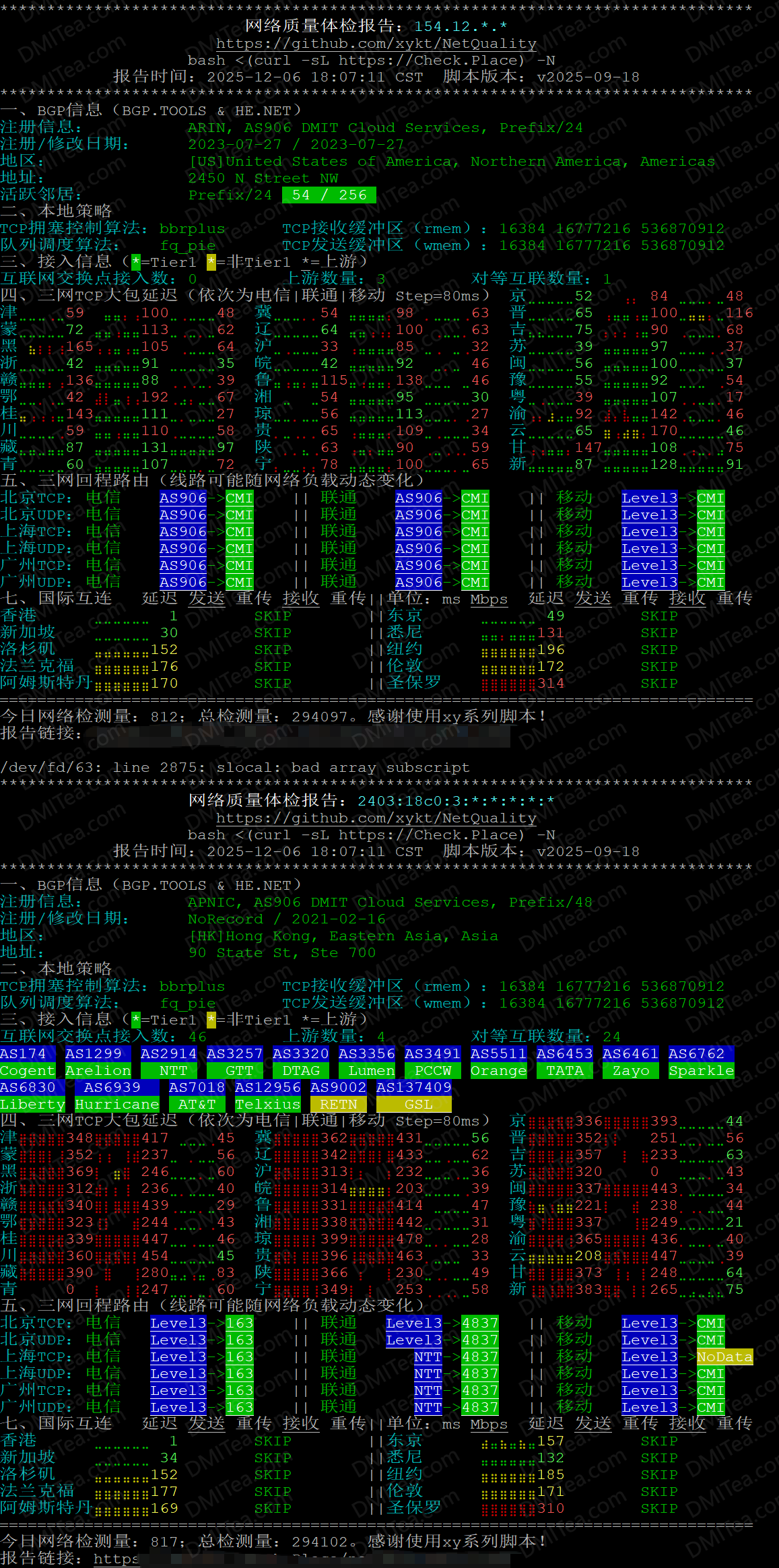Click the green Zayo label
This screenshot has height=1568, width=779.
[631, 1071]
